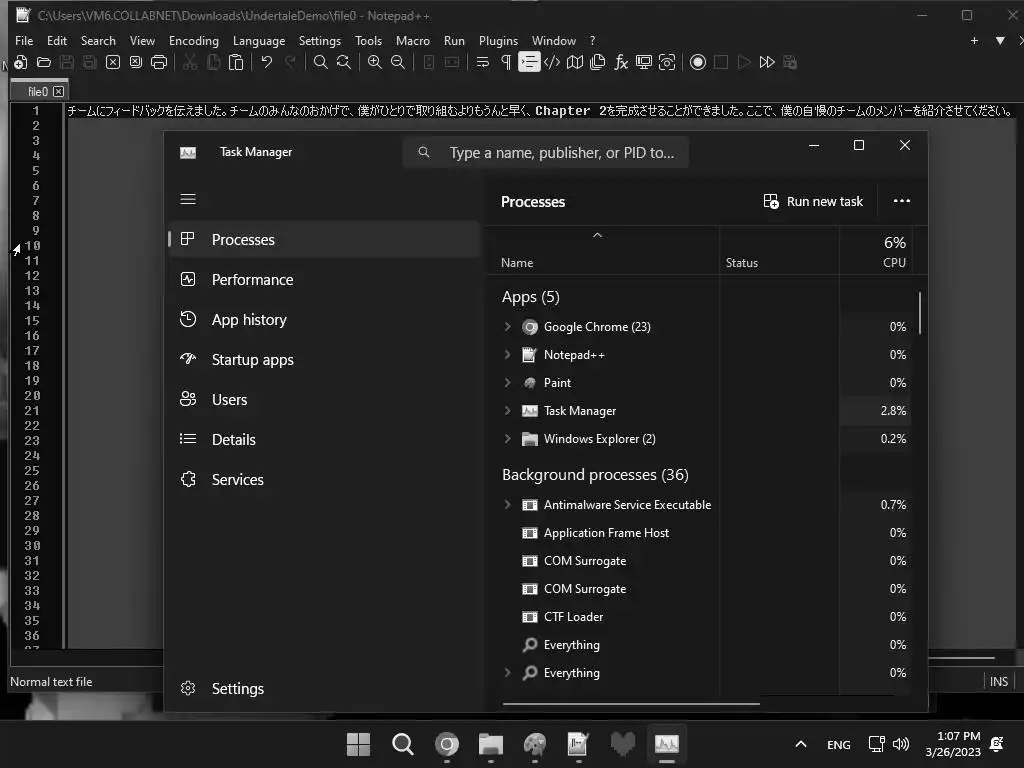Expand the second Everything process with chevron

click(507, 673)
